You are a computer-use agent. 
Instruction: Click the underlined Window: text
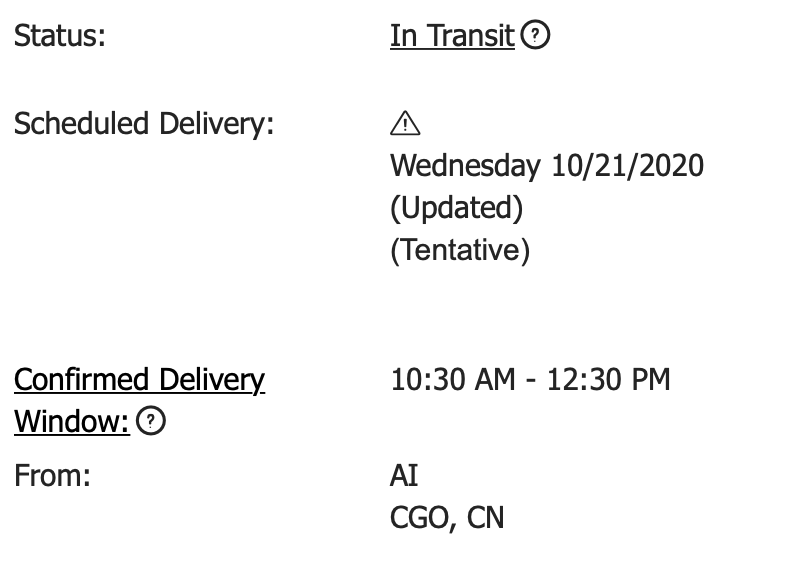[72, 422]
